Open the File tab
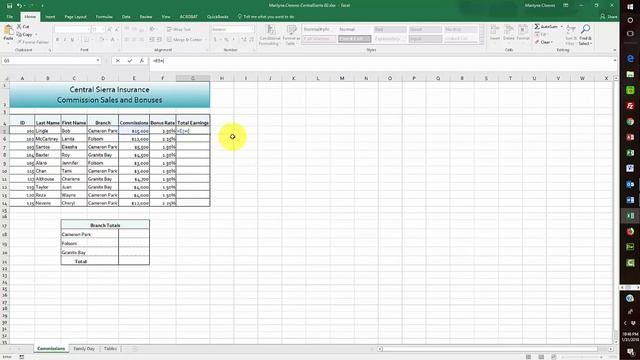This screenshot has height=360, width=640. point(10,17)
